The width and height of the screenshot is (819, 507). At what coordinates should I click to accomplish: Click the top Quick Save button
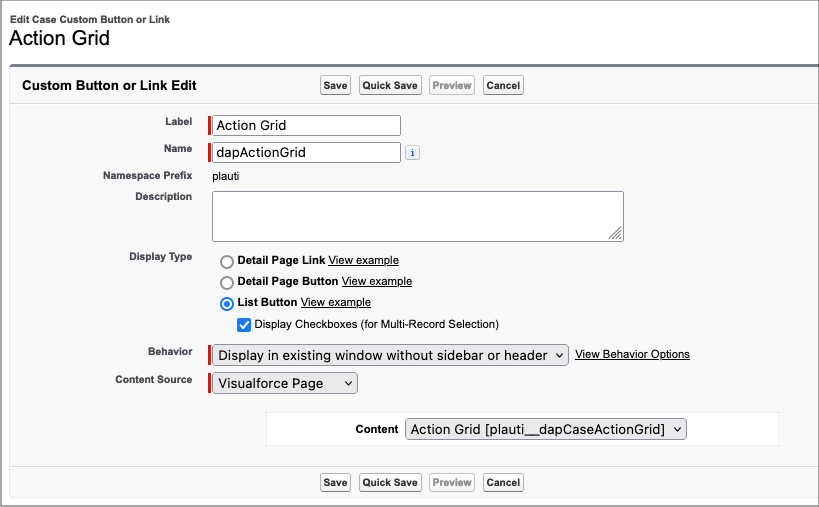(390, 86)
